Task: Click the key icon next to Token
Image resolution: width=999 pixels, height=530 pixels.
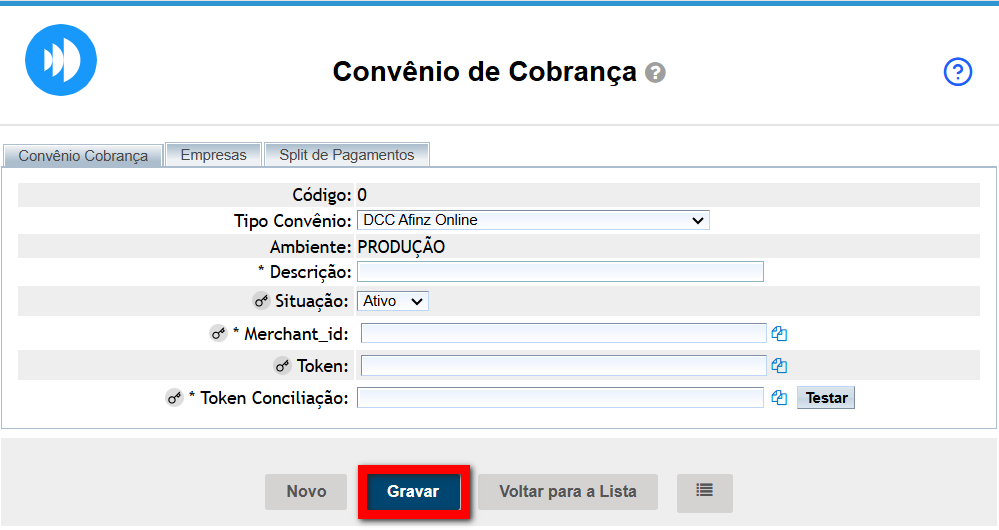Action: (283, 366)
